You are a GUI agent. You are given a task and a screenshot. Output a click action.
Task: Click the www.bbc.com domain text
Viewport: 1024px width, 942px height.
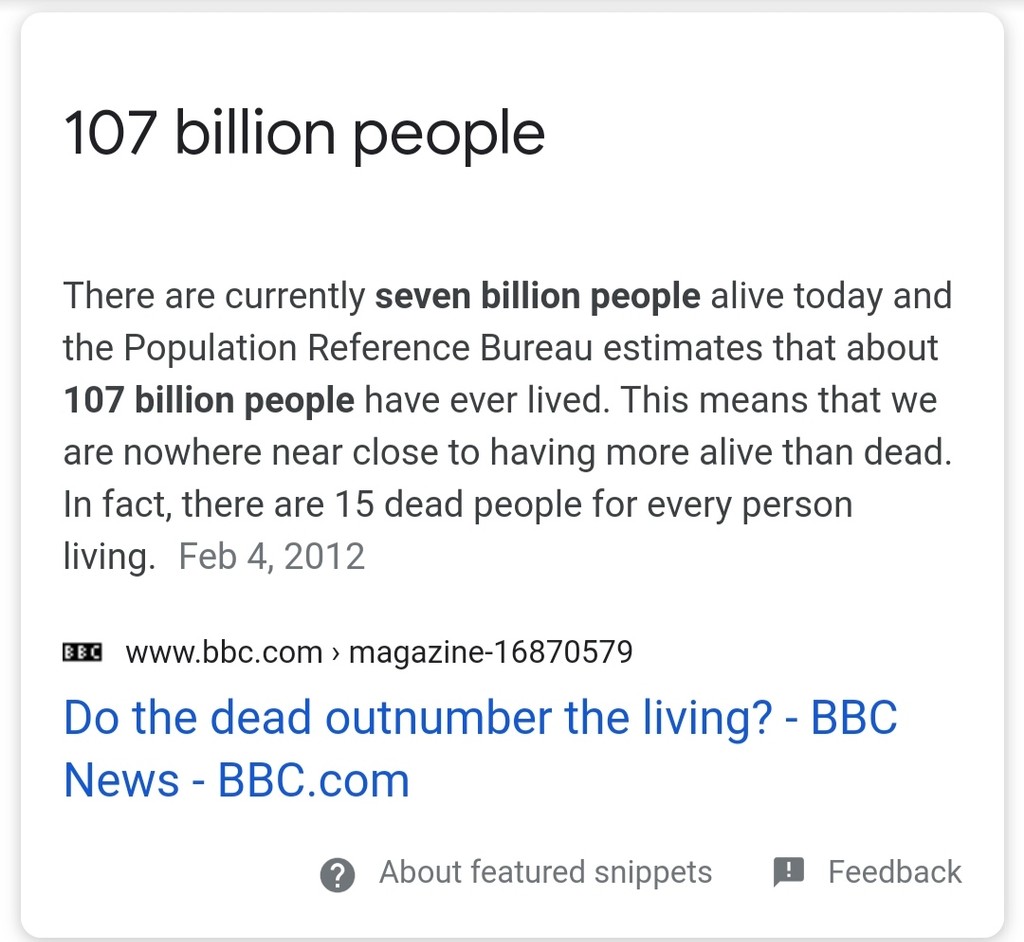[x=224, y=652]
